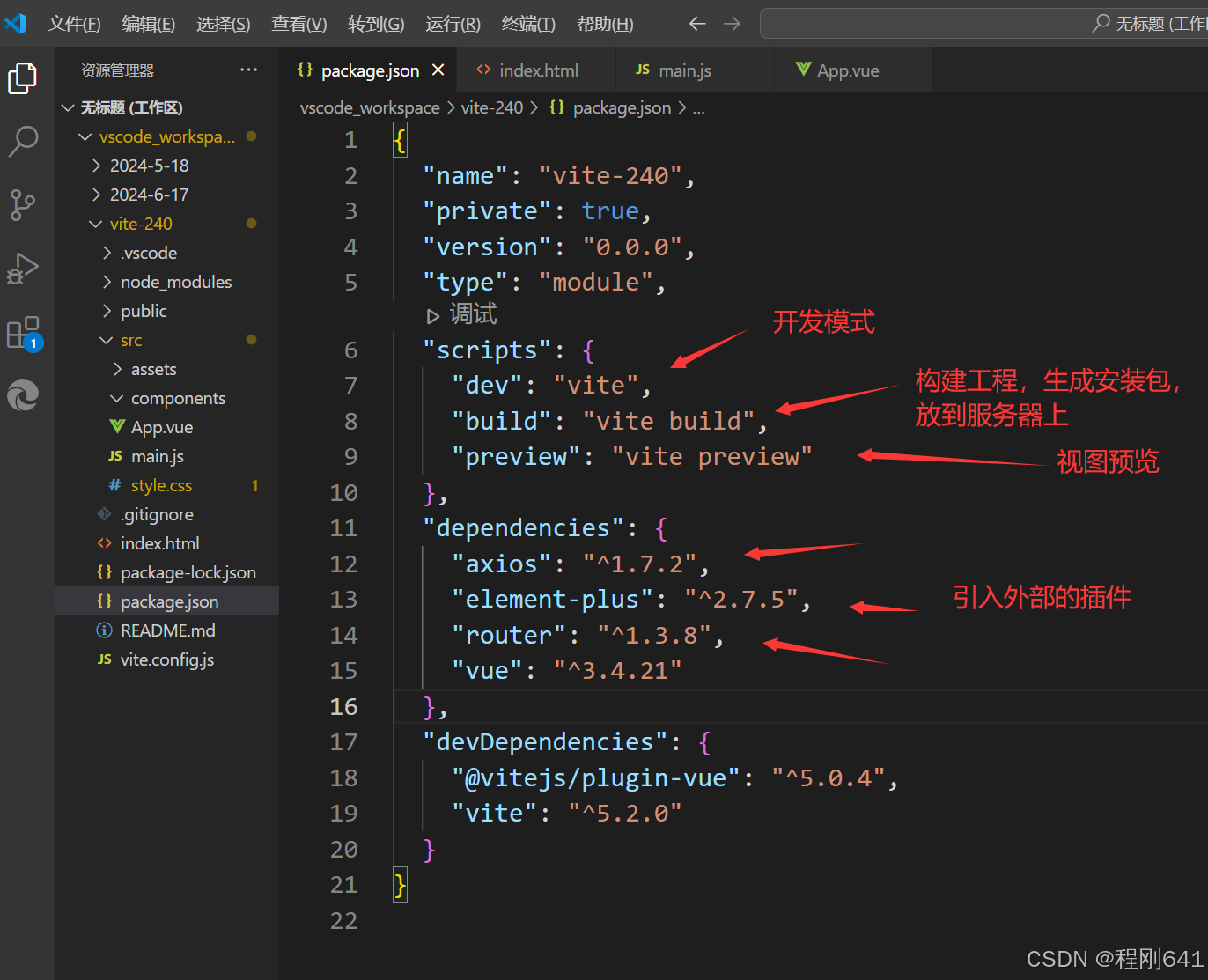Click the 调试 code lens link
This screenshot has height=980, width=1208.
click(x=474, y=314)
